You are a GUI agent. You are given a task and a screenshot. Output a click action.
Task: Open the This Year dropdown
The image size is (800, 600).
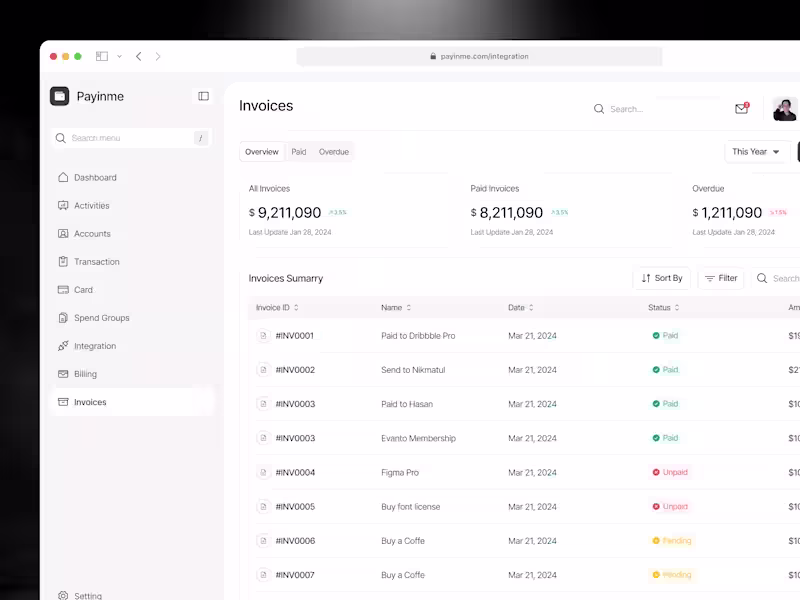(x=757, y=152)
